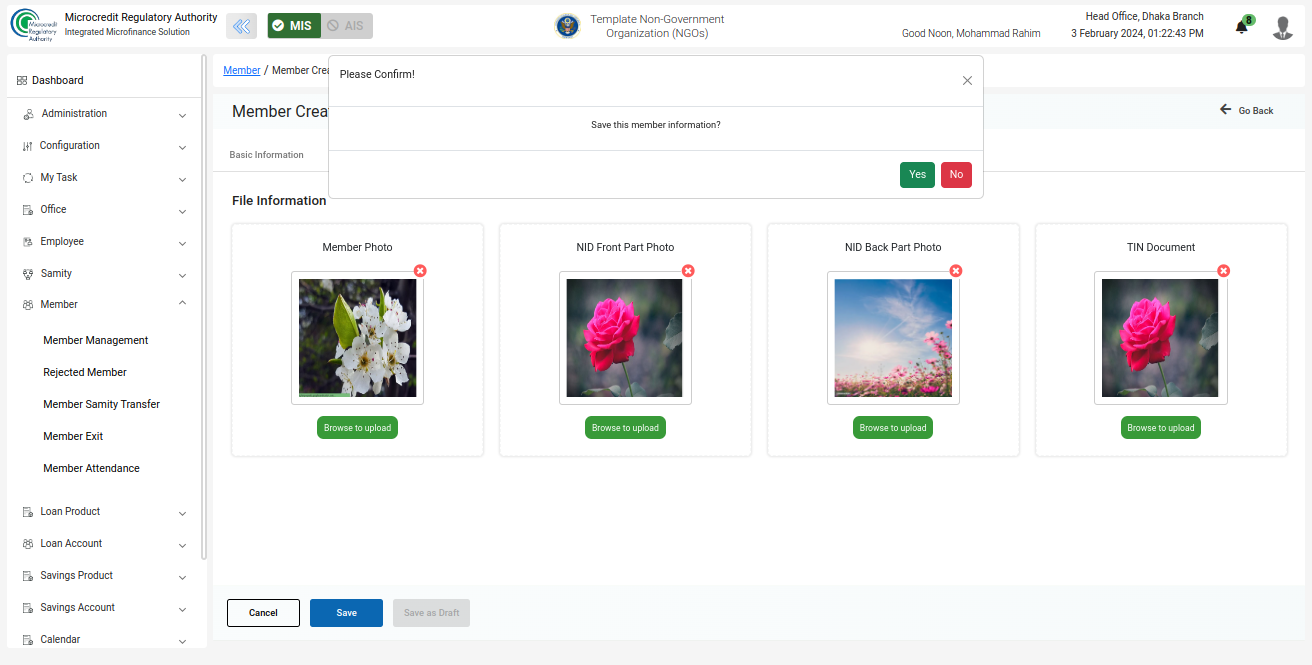Expand the Loan Product menu
This screenshot has height=665, width=1312.
click(182, 514)
